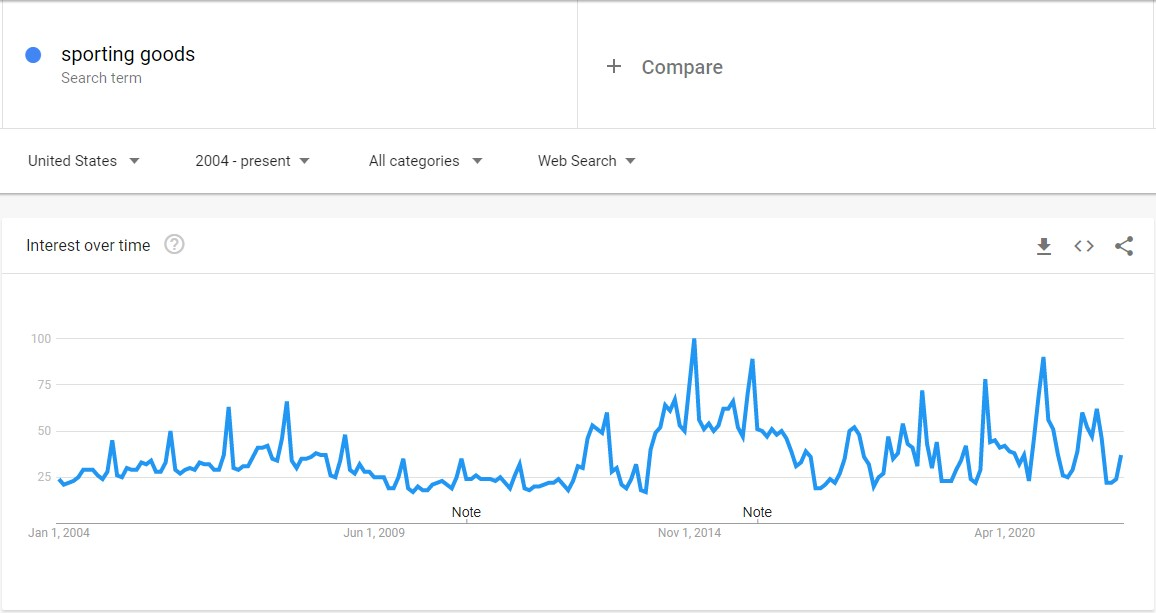Open the Web Search type dropdown
Image resolution: width=1156 pixels, height=613 pixels.
click(x=586, y=161)
